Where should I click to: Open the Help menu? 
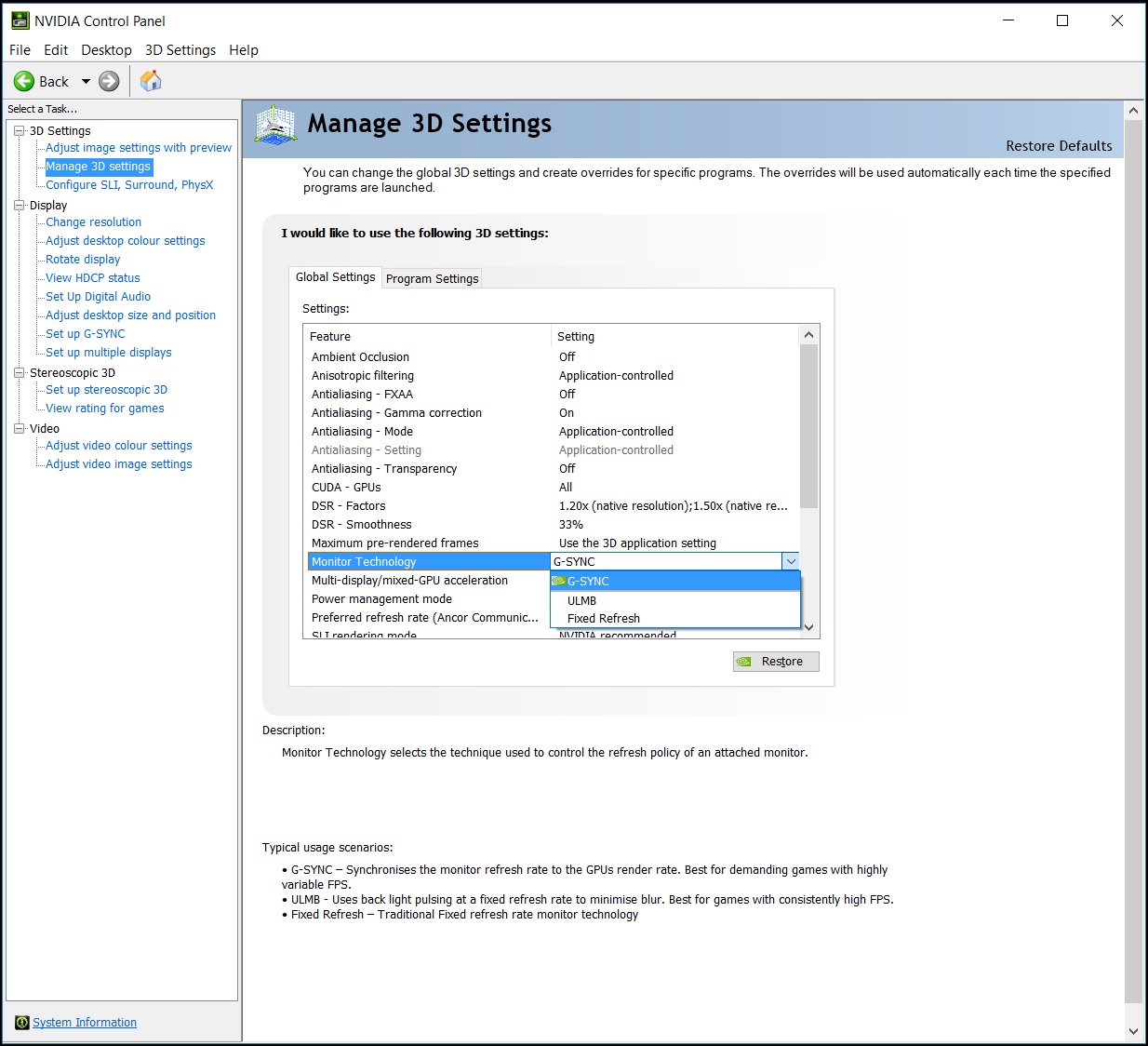(x=244, y=50)
